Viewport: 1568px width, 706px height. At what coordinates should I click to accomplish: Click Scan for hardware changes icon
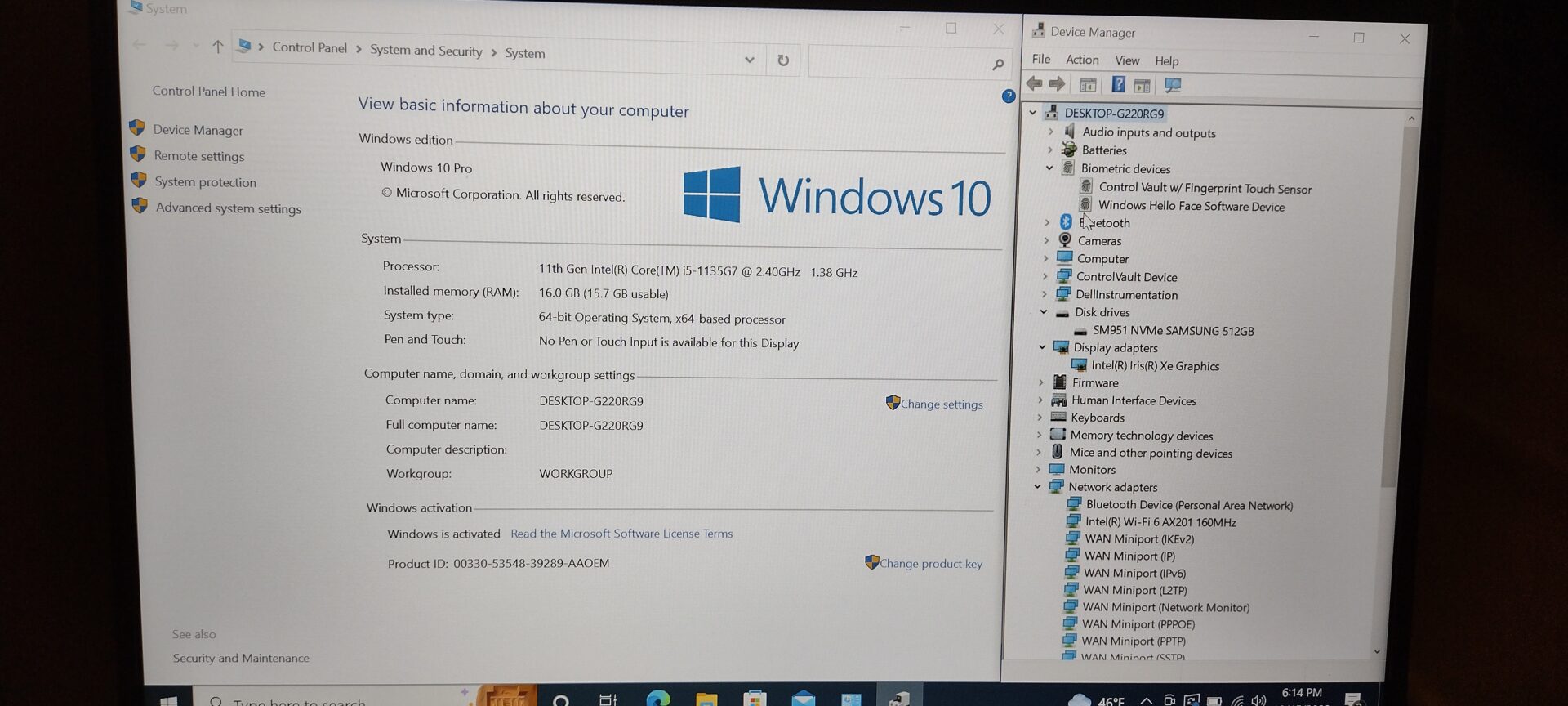pos(1173,85)
